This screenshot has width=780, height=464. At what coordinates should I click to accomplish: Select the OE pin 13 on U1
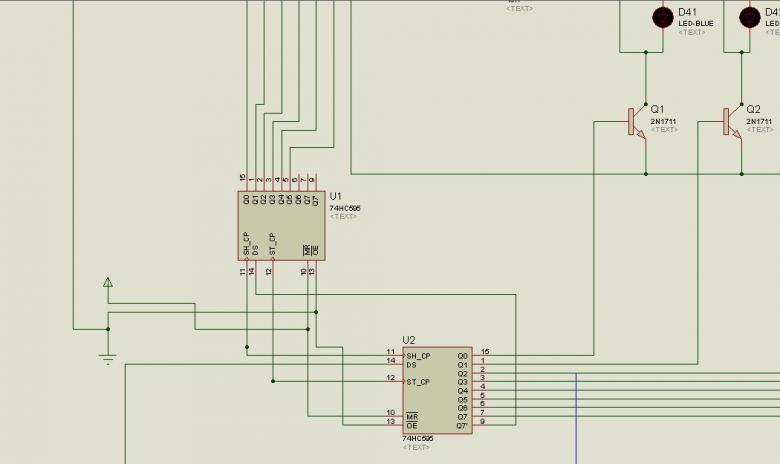coord(314,269)
